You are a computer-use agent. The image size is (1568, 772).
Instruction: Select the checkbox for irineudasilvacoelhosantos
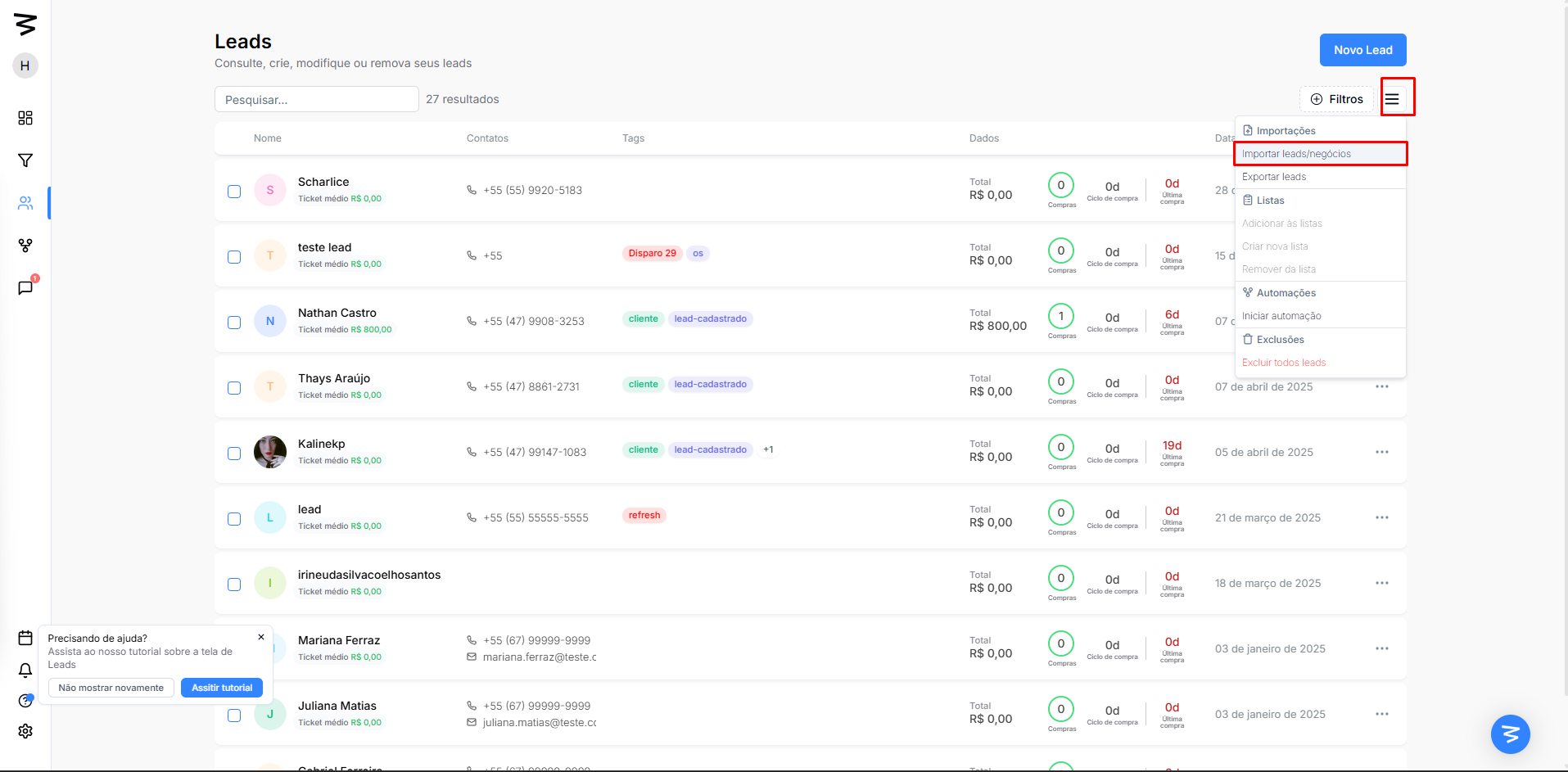point(234,585)
